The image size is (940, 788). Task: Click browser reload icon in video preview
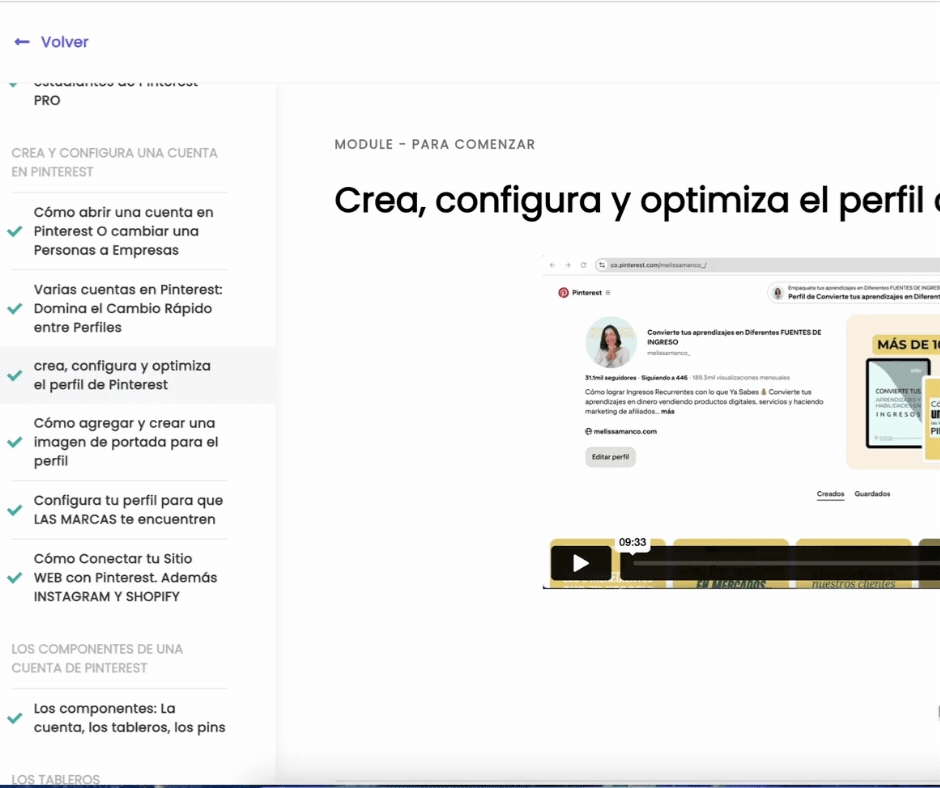pos(583,265)
